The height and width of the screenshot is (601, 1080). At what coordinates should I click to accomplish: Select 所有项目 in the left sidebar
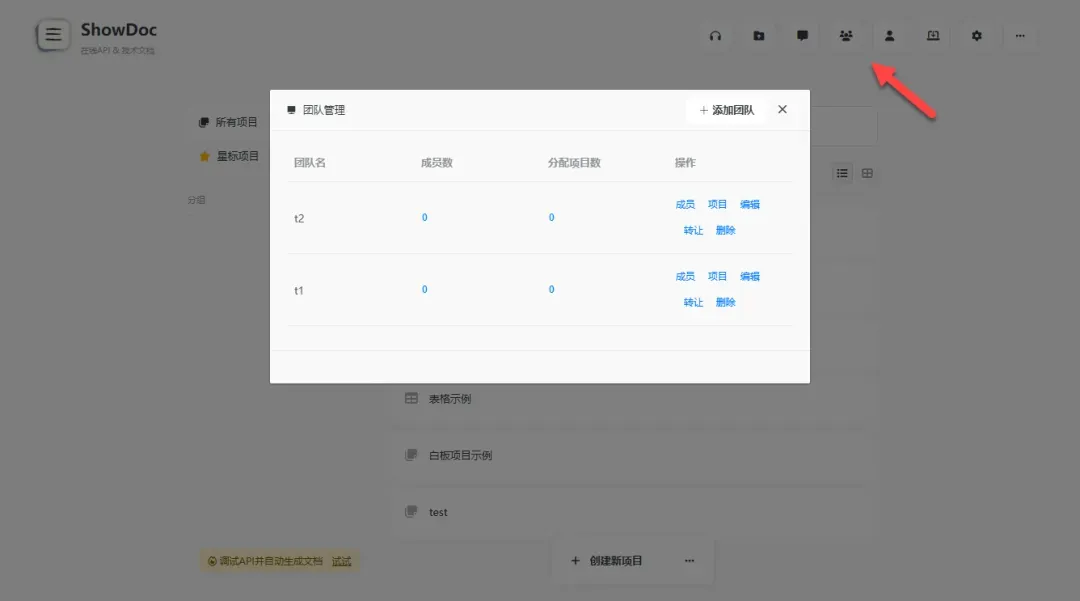tap(229, 123)
